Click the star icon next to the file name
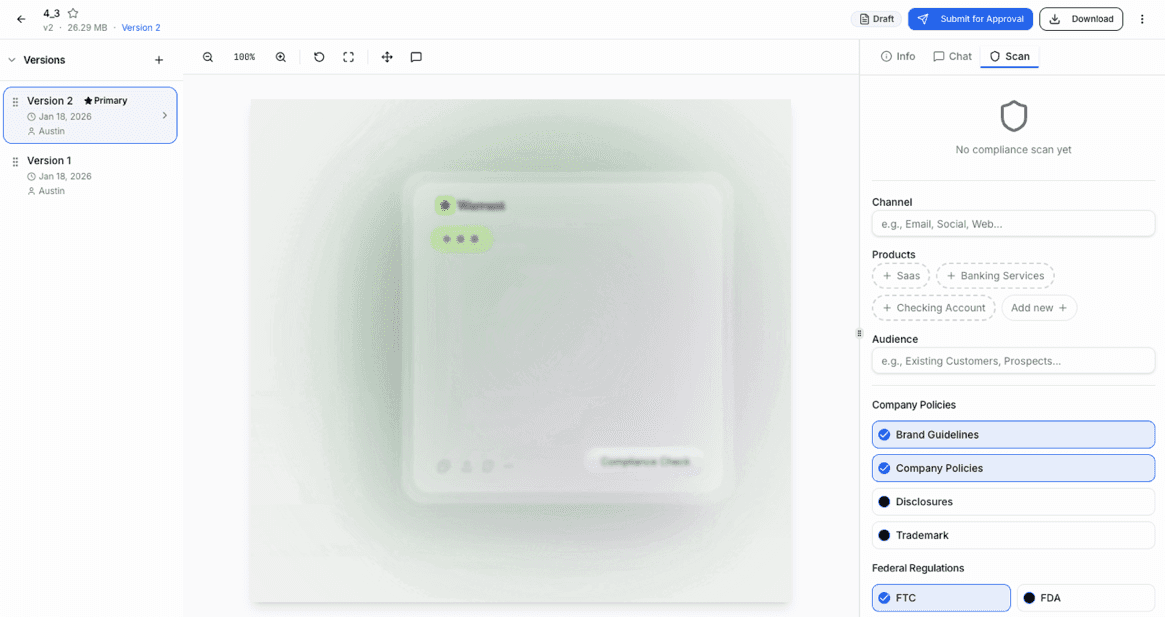Viewport: 1165px width, 617px height. [x=71, y=13]
